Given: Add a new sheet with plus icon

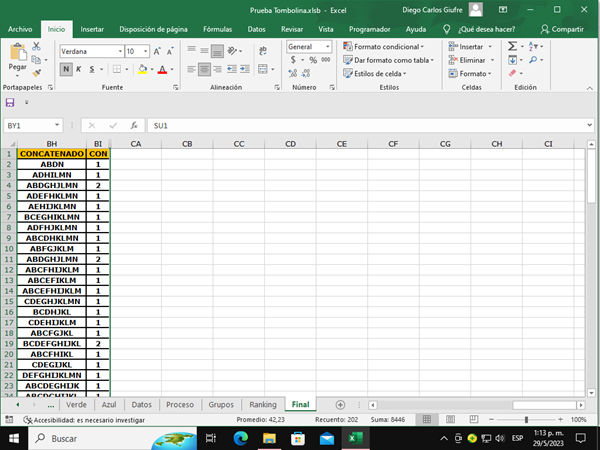Looking at the screenshot, I should pos(340,404).
